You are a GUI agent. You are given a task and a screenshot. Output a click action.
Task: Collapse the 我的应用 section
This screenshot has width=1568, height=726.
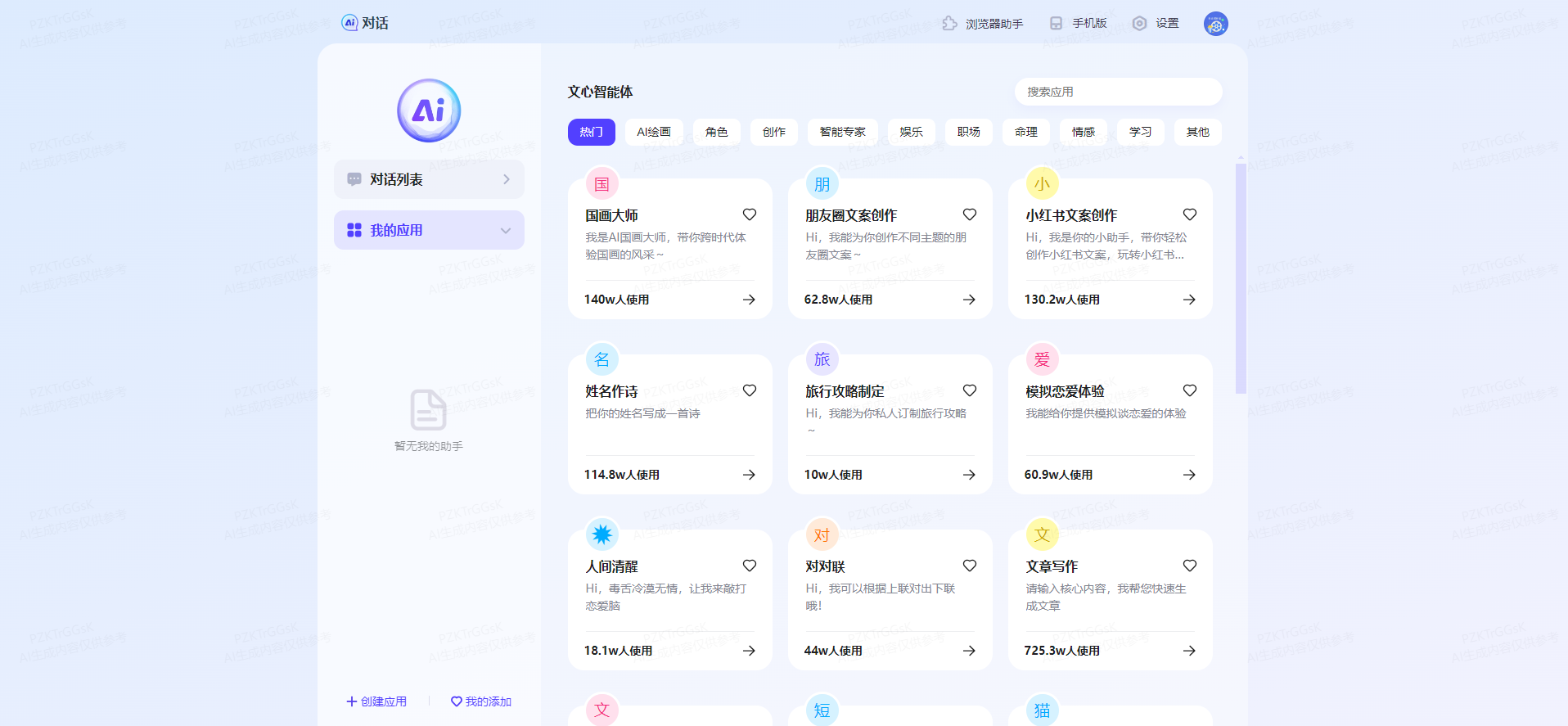(506, 231)
